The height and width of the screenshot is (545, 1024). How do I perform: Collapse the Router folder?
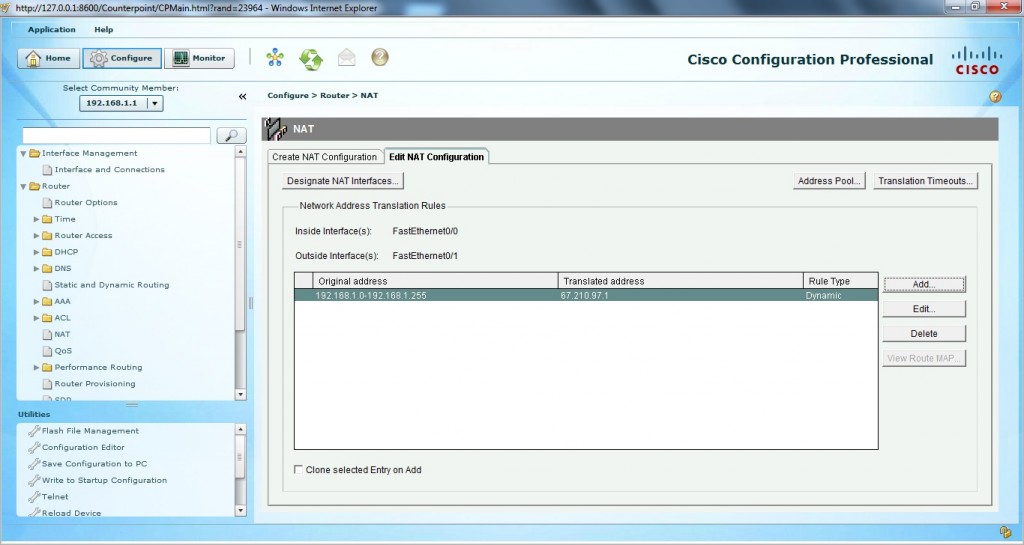pos(24,187)
